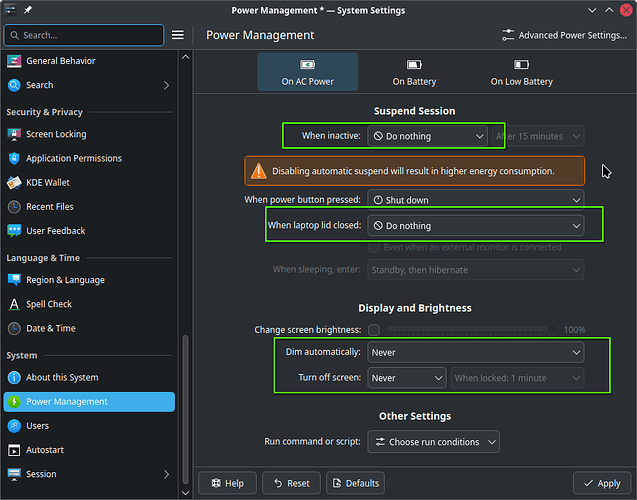Expand the Search category chevron
Viewport: 637px width, 500px height.
click(166, 85)
